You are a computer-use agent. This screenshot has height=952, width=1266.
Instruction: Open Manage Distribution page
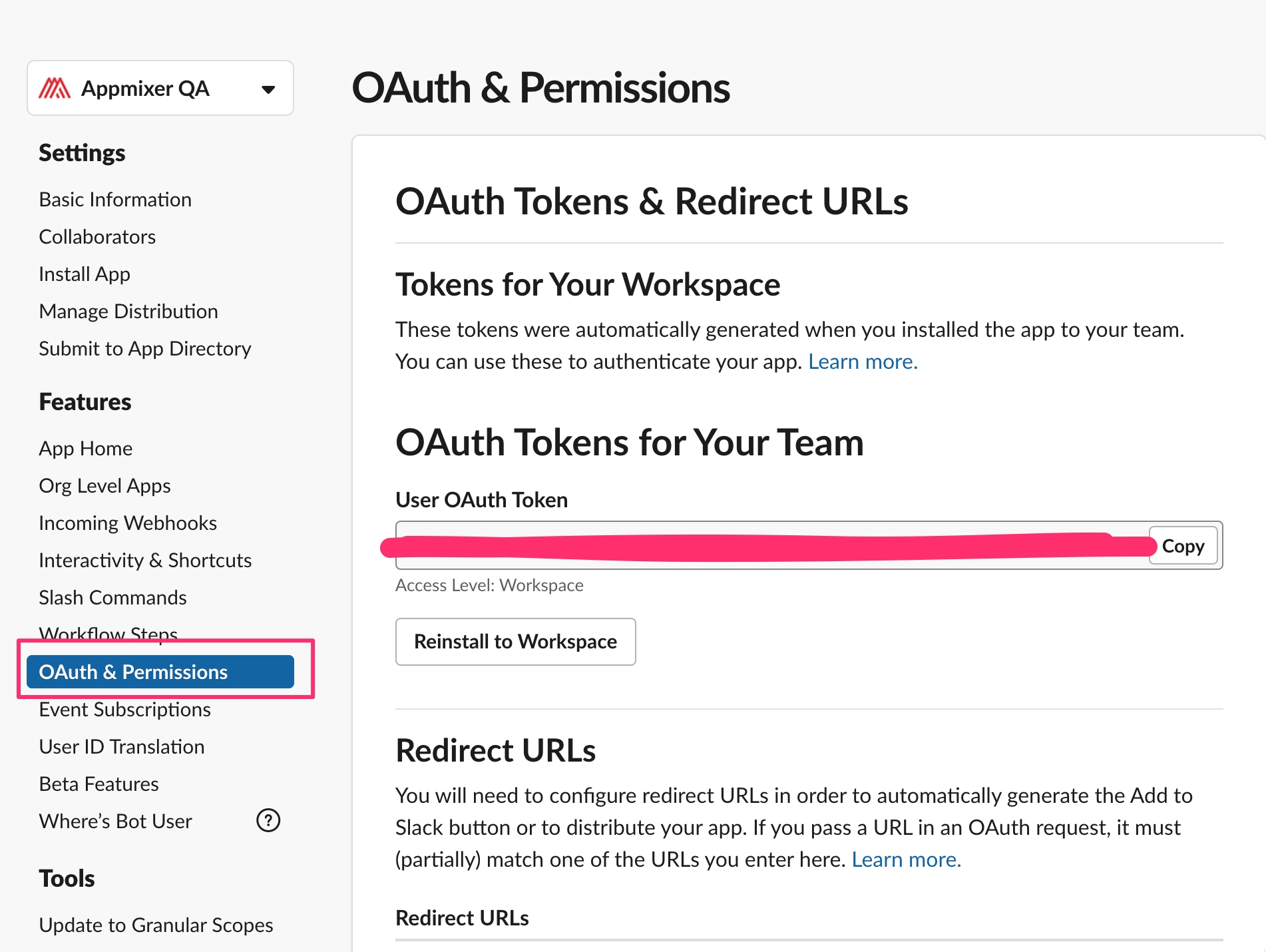[x=128, y=312]
